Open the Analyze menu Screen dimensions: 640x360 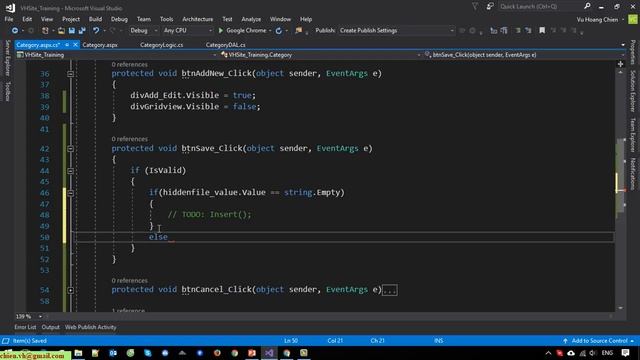[x=251, y=19]
